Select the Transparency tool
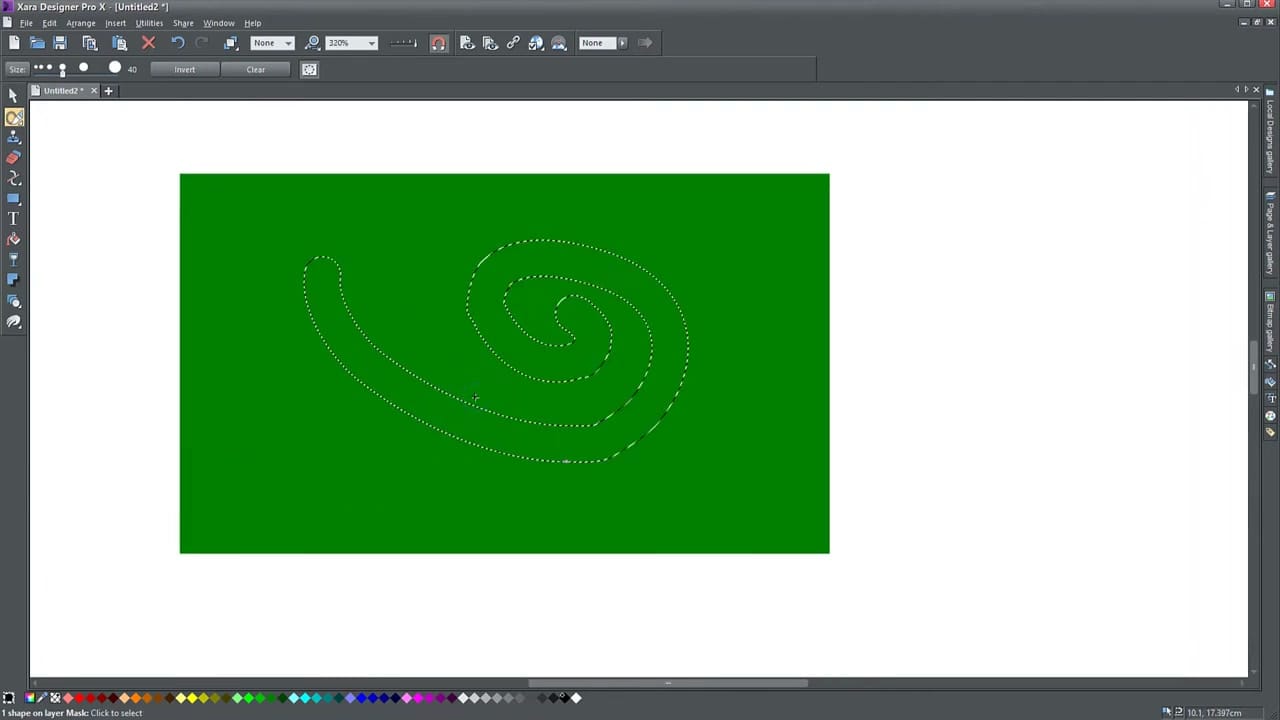This screenshot has height=720, width=1280. 13,257
